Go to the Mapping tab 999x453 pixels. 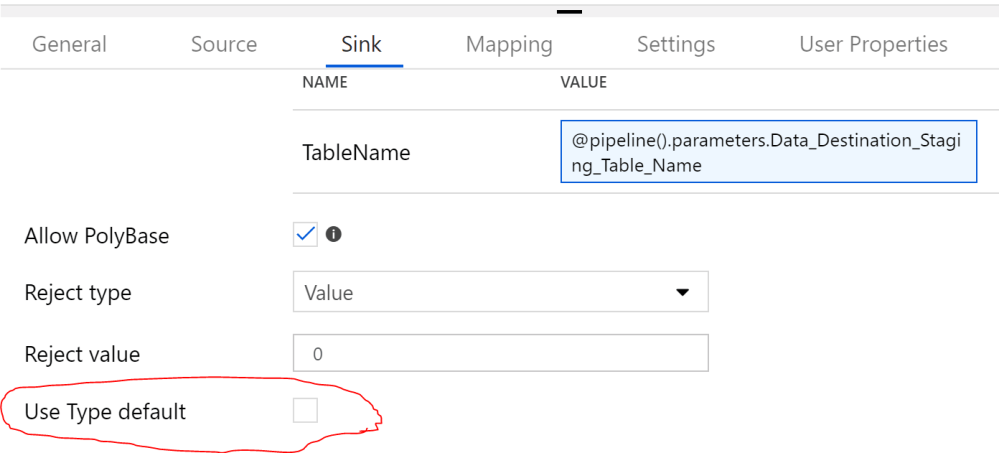click(x=509, y=44)
